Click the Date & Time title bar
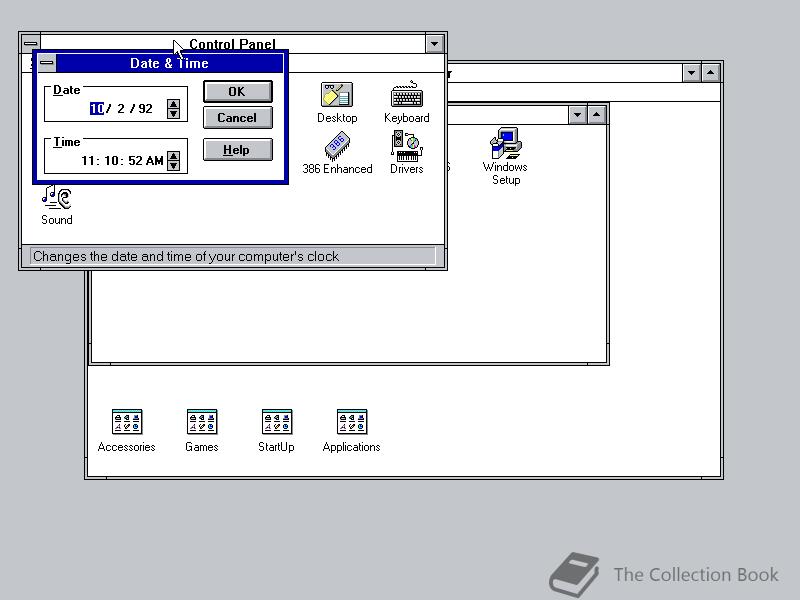Viewport: 800px width, 600px height. (x=169, y=63)
